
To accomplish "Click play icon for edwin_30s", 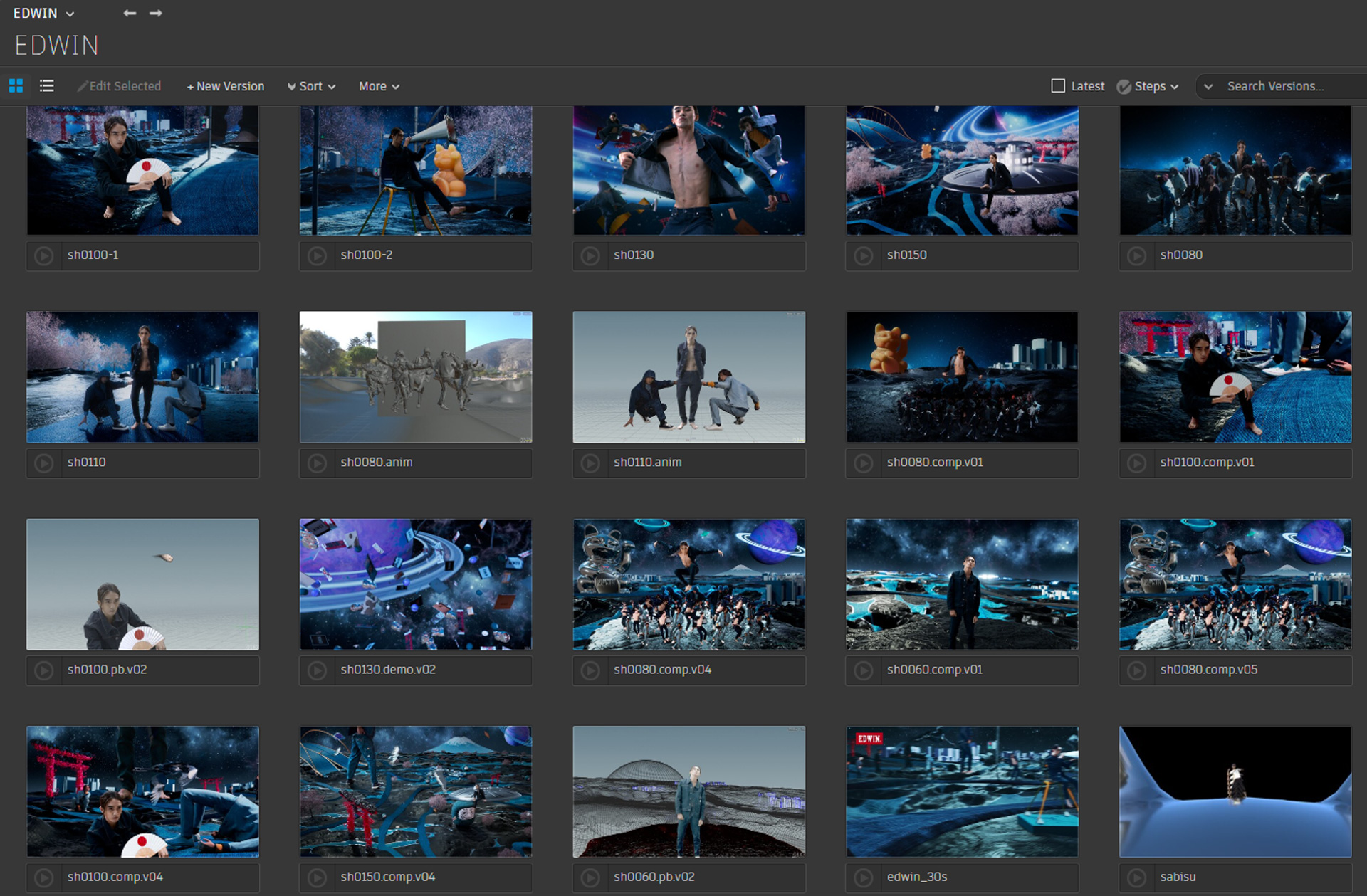I will 864,877.
